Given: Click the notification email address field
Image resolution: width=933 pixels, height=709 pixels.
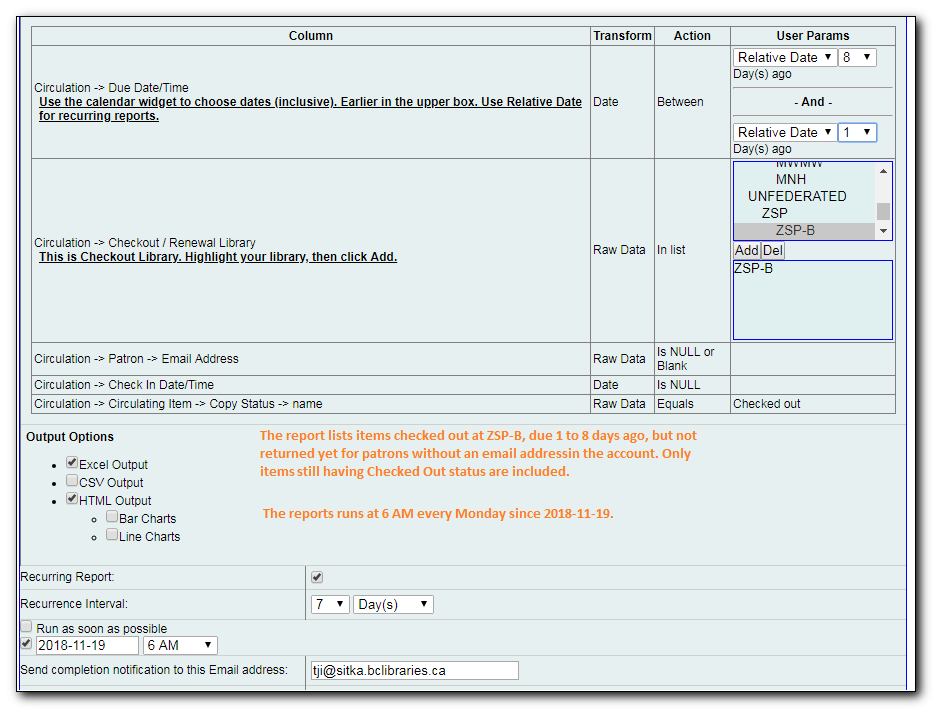Looking at the screenshot, I should [413, 670].
